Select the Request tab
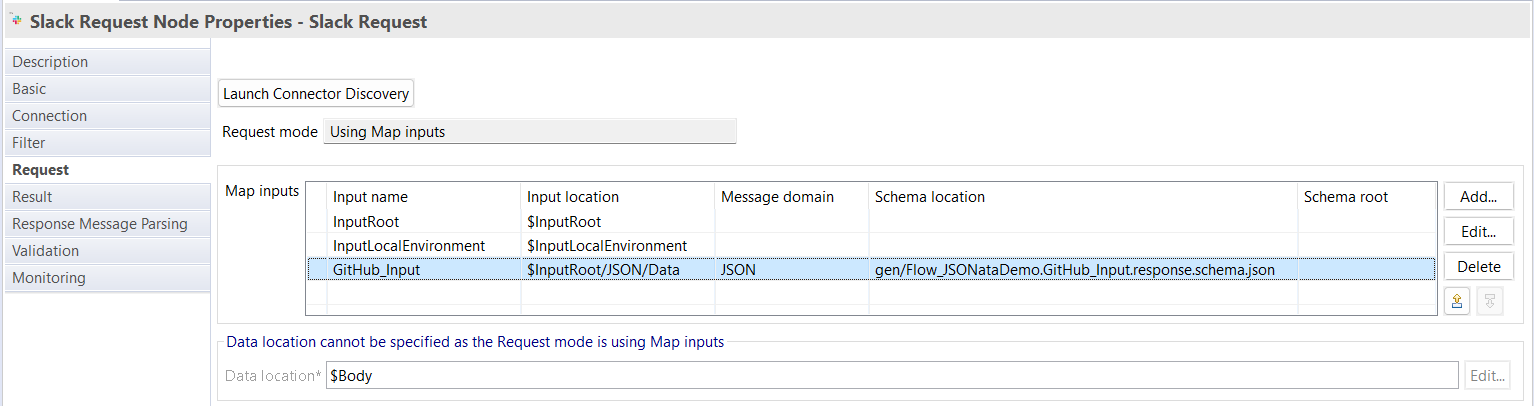This screenshot has width=1534, height=406. pyautogui.click(x=106, y=170)
